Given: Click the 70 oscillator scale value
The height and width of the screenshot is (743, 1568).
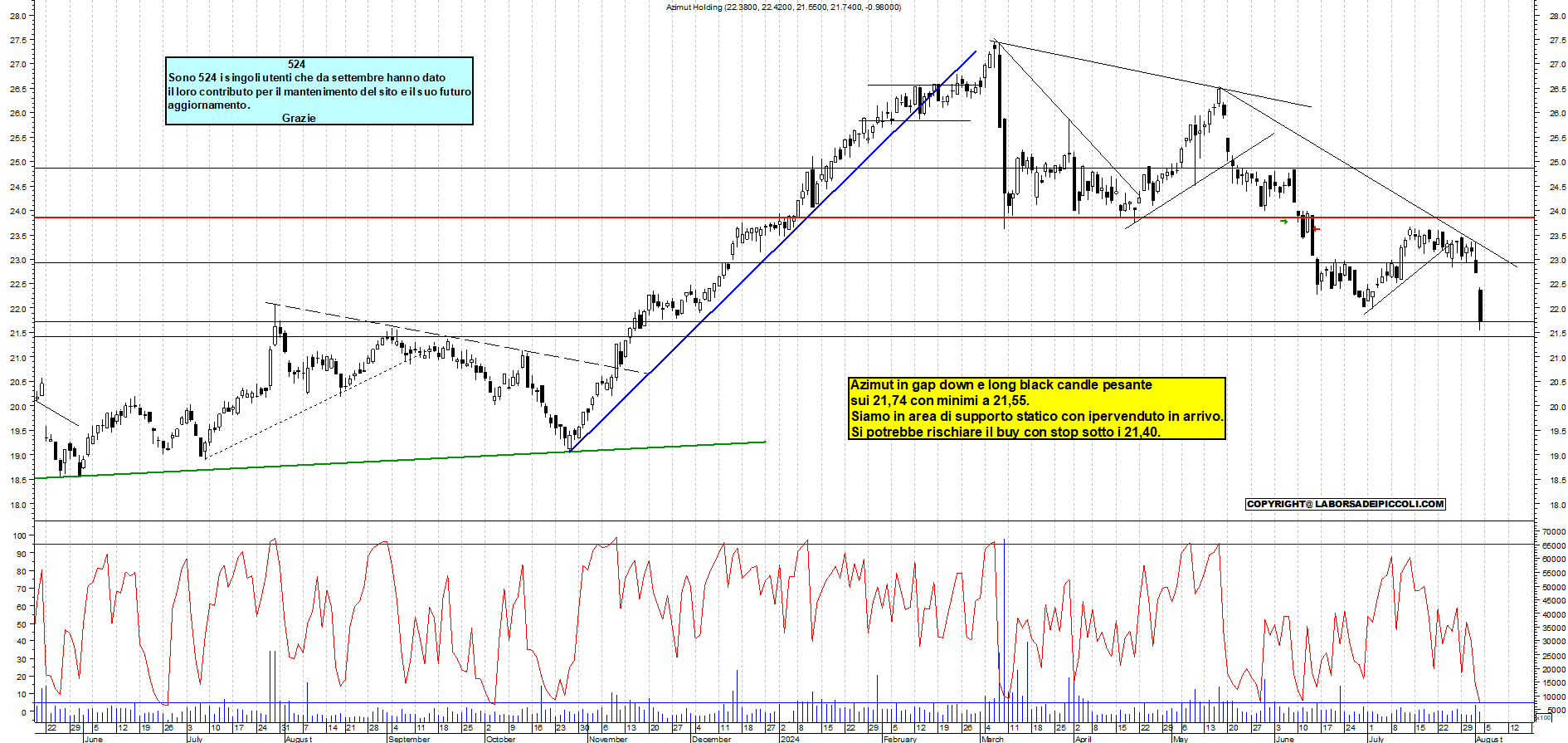Looking at the screenshot, I should point(22,589).
